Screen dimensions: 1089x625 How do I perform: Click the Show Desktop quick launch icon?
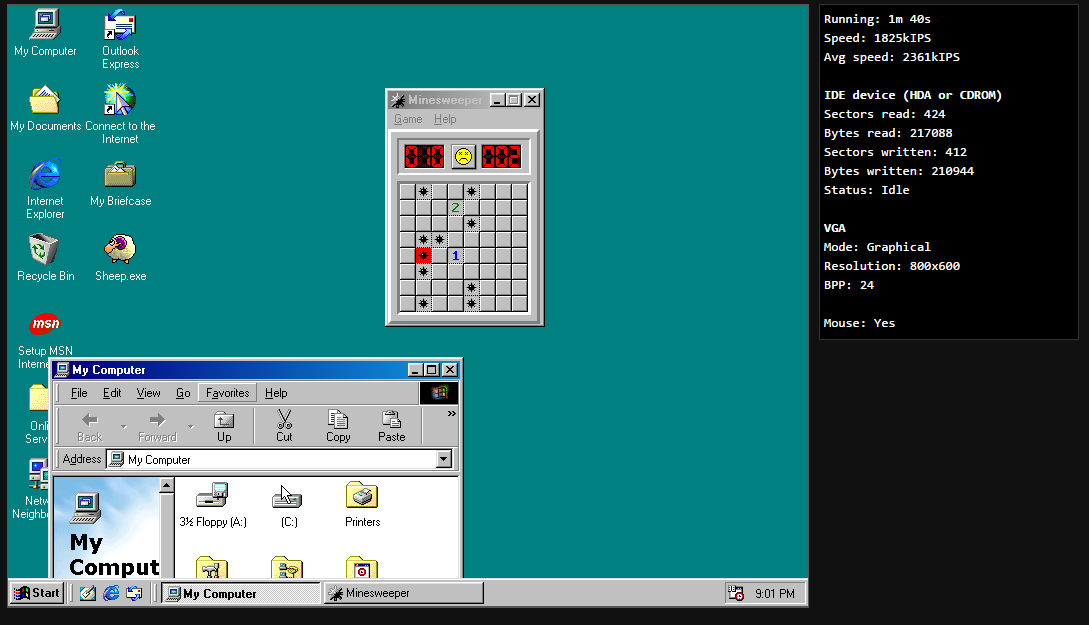click(x=88, y=593)
